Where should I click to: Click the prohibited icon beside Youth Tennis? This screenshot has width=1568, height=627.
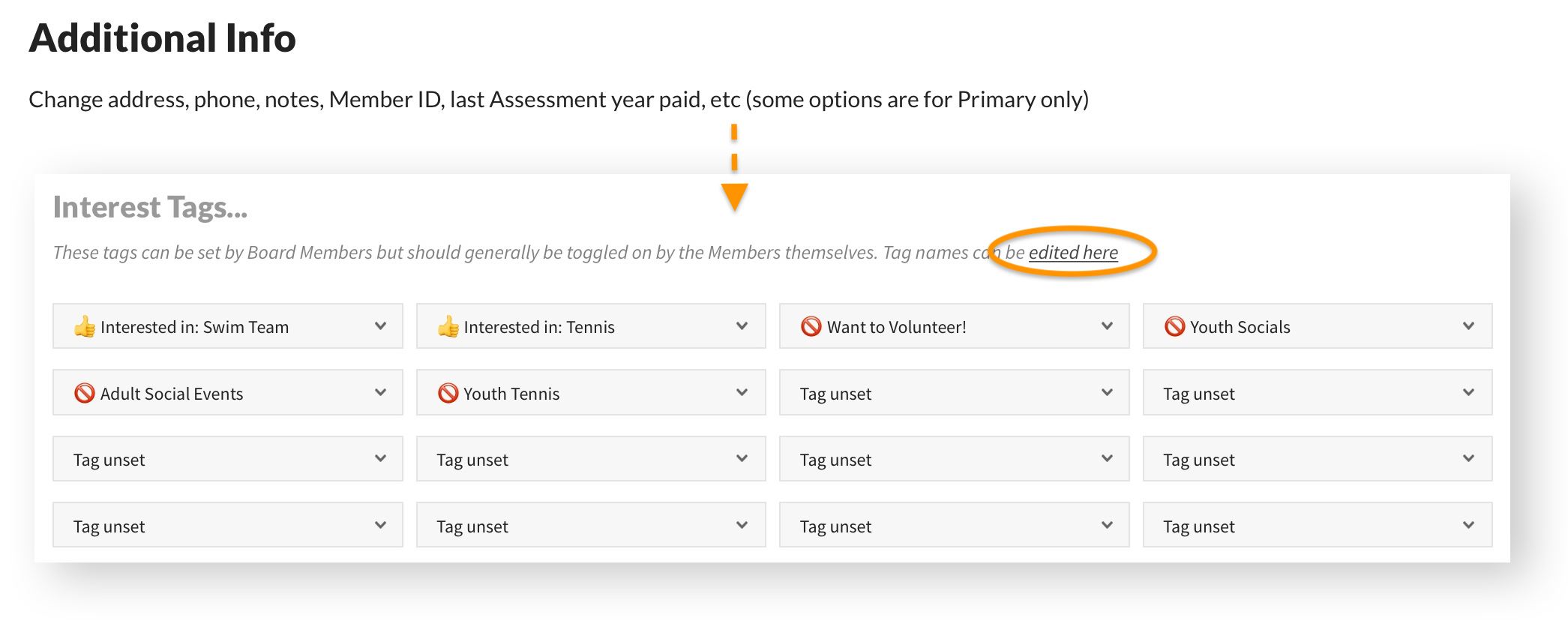click(448, 393)
